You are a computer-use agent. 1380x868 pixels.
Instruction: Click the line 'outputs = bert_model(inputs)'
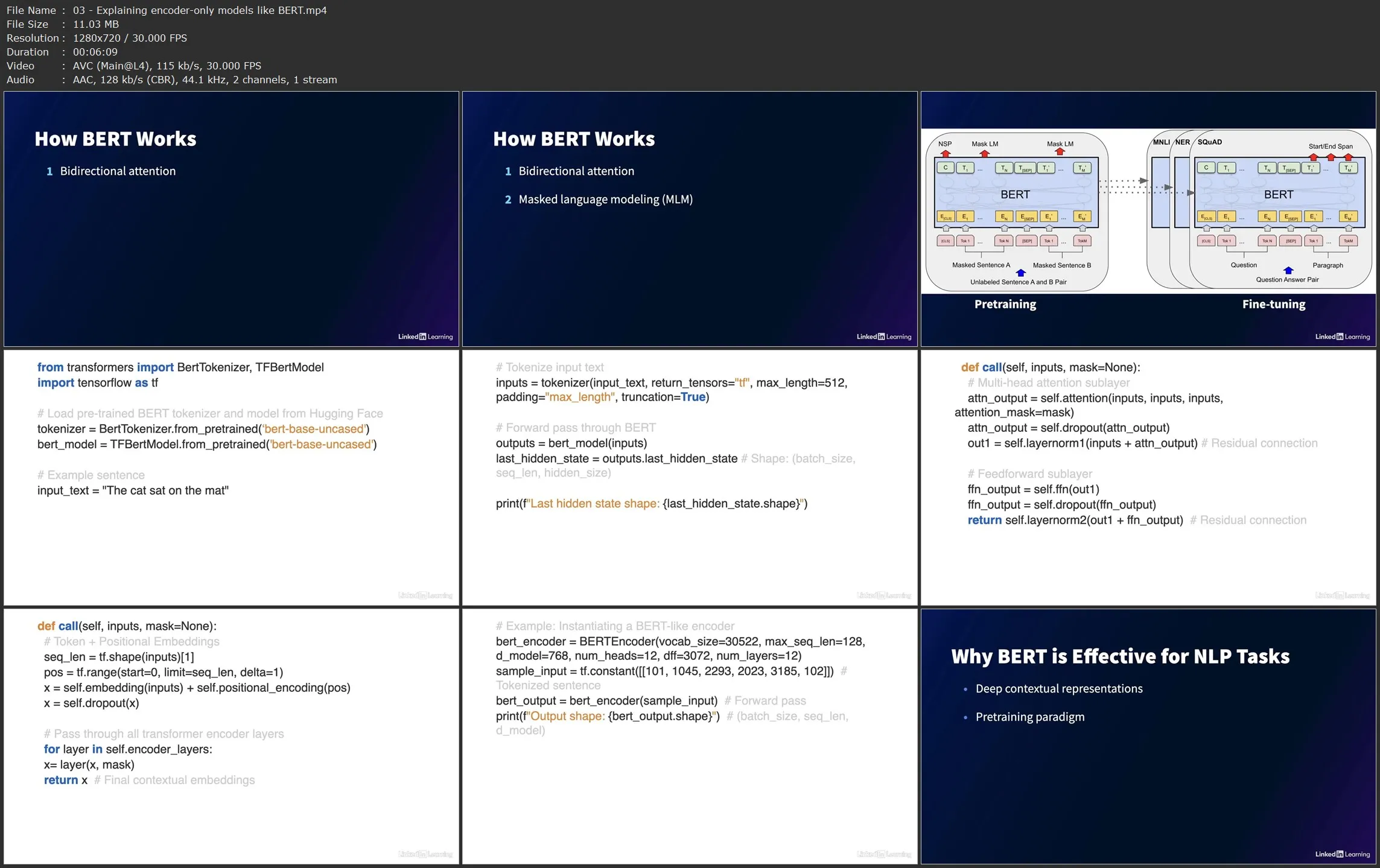[x=571, y=443]
